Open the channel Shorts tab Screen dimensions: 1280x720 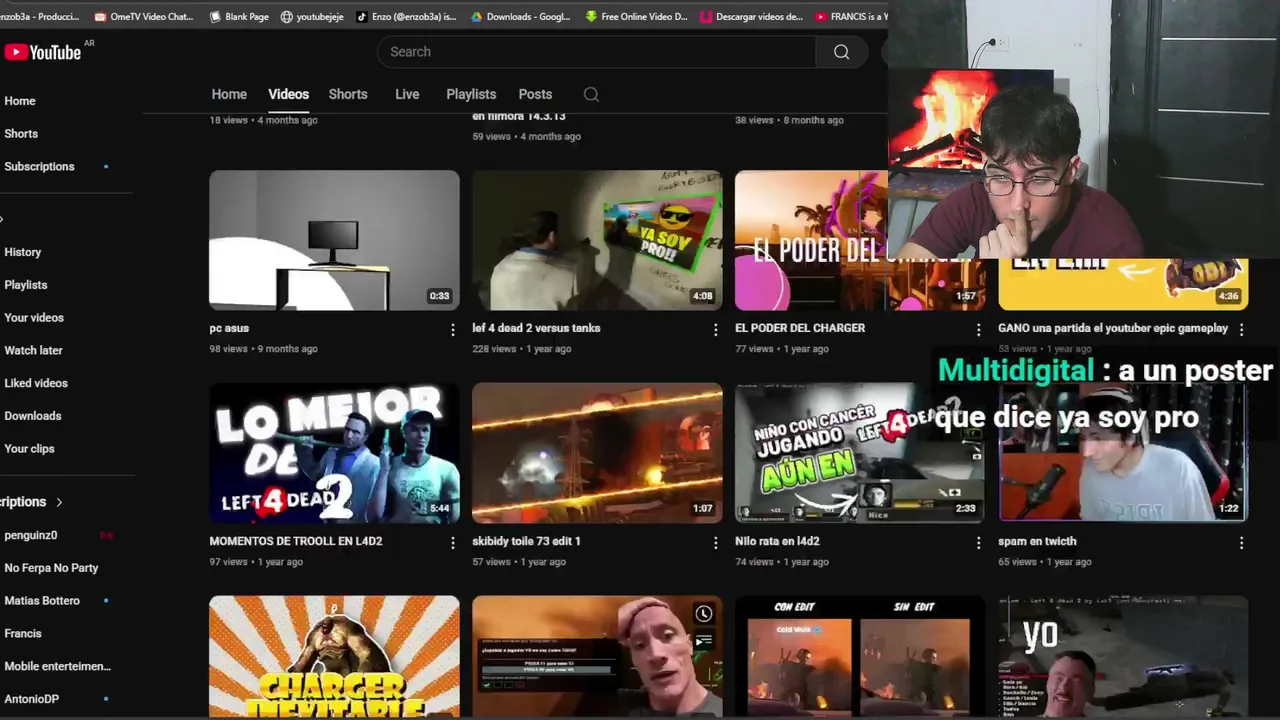(348, 94)
